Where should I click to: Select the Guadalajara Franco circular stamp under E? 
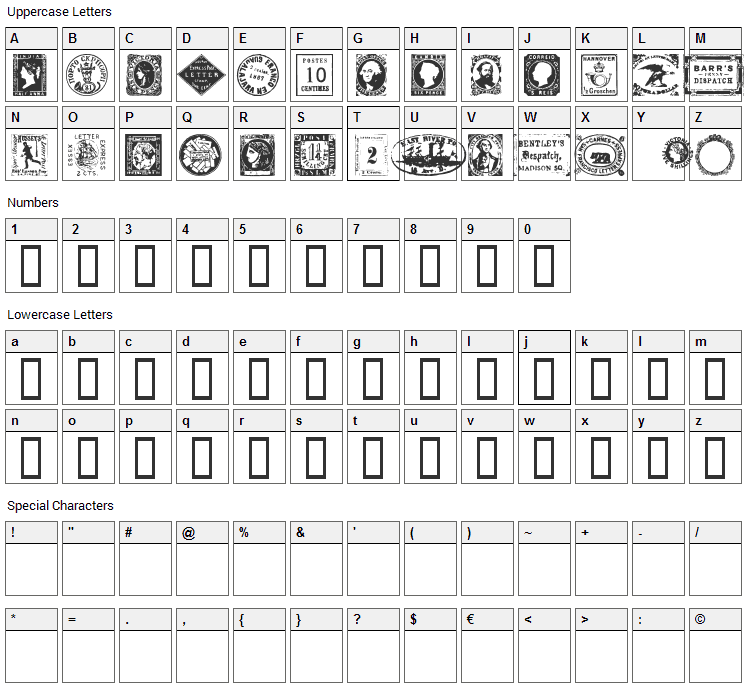pos(258,75)
